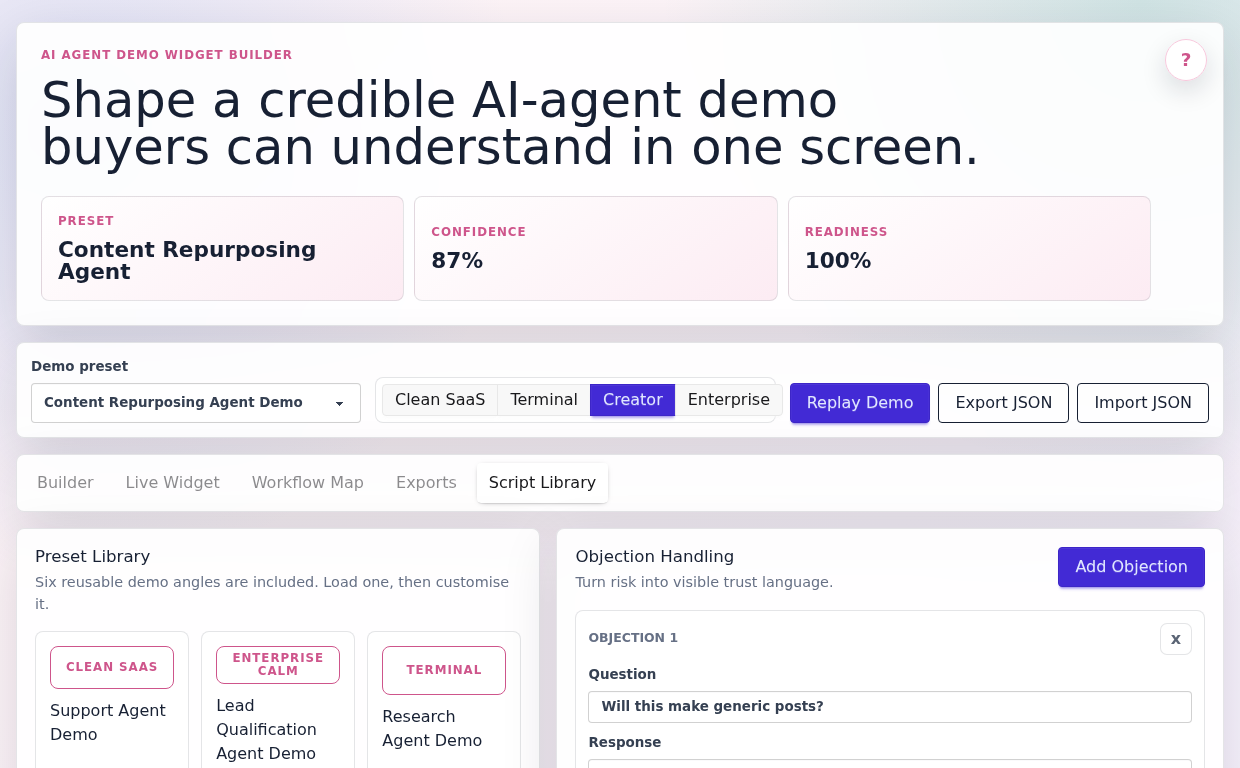Viewport: 1240px width, 768px height.
Task: Click the Confidence 87% stat card
Action: (596, 248)
